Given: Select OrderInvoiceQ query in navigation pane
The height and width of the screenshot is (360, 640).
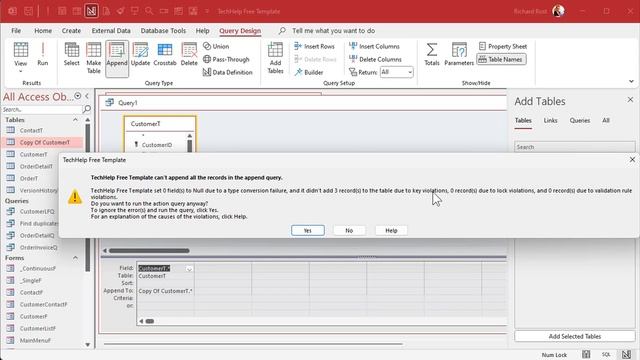Looking at the screenshot, I should pos(38,247).
